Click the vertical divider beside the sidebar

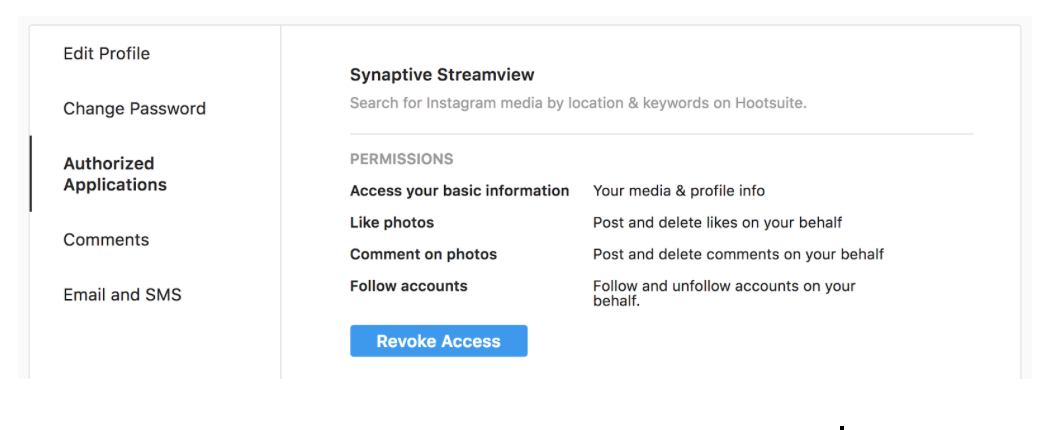tap(281, 202)
